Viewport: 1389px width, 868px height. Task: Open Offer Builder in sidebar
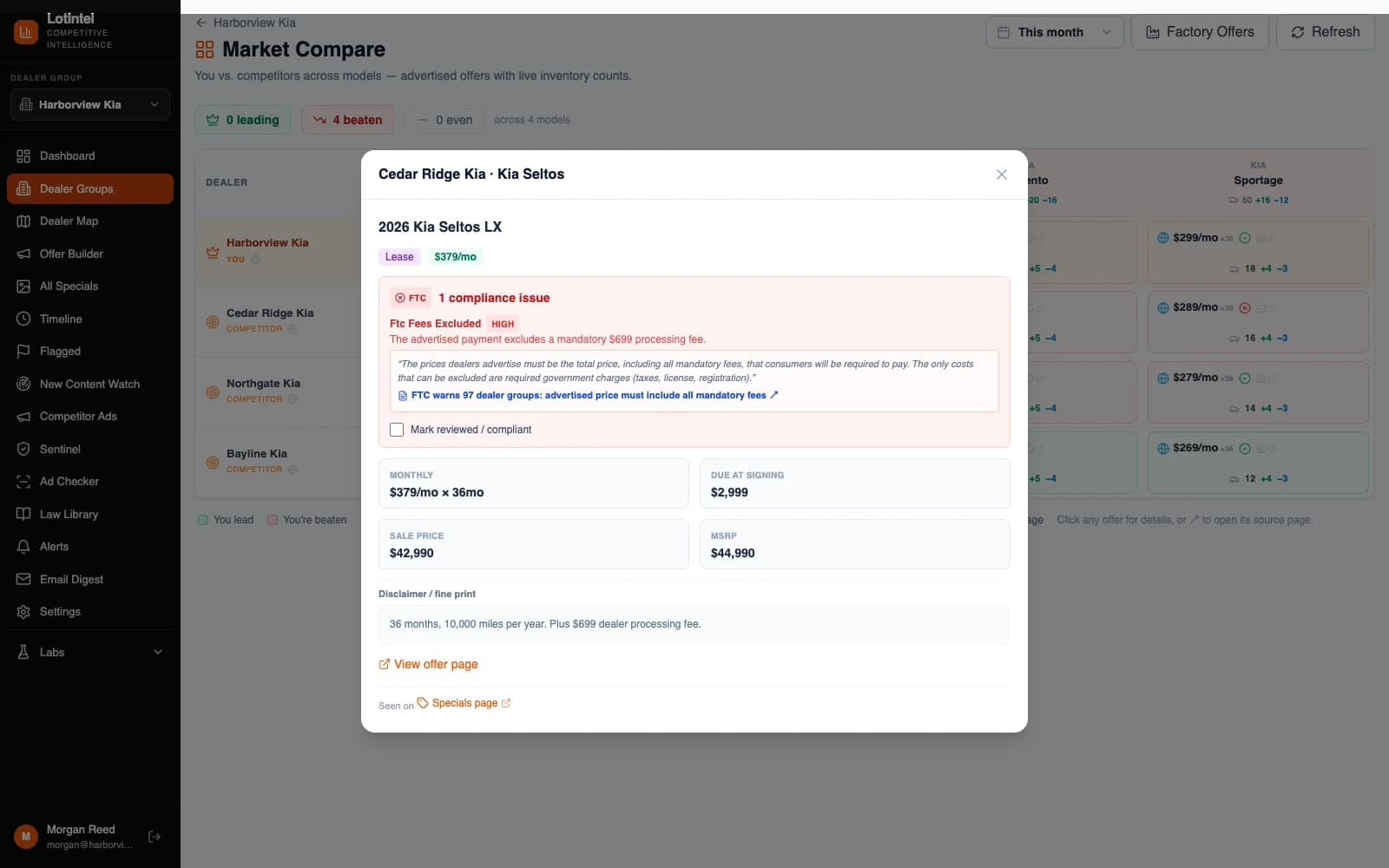coord(89,253)
